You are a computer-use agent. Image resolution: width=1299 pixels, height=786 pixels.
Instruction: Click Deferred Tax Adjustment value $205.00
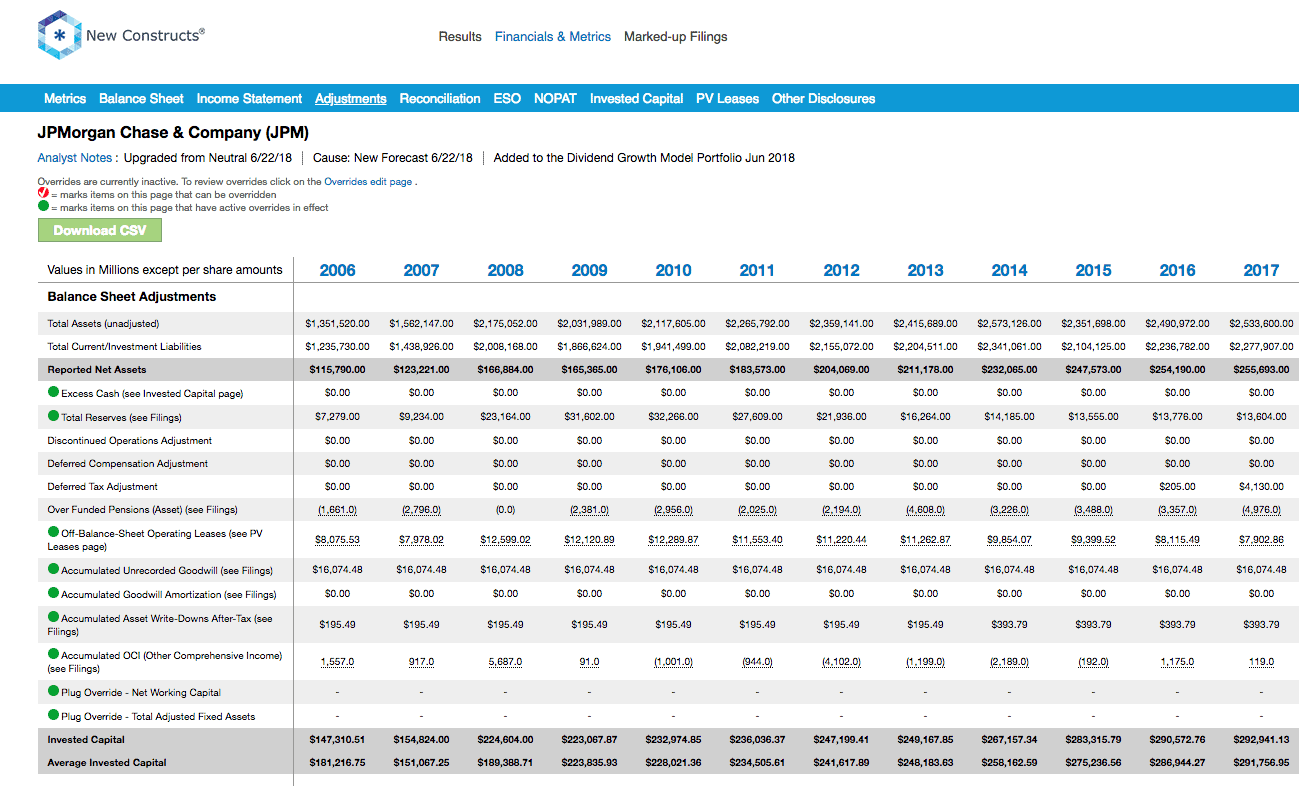coord(1178,487)
